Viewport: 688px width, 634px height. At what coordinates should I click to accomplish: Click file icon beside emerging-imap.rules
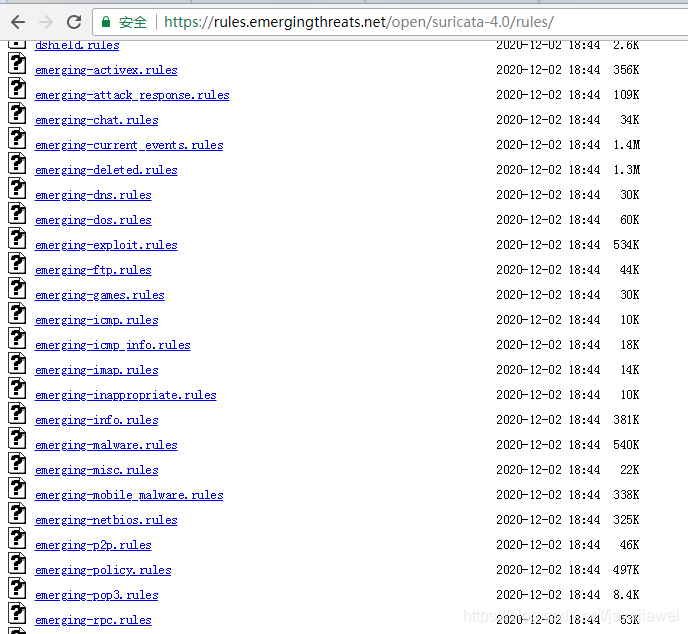pyautogui.click(x=17, y=363)
